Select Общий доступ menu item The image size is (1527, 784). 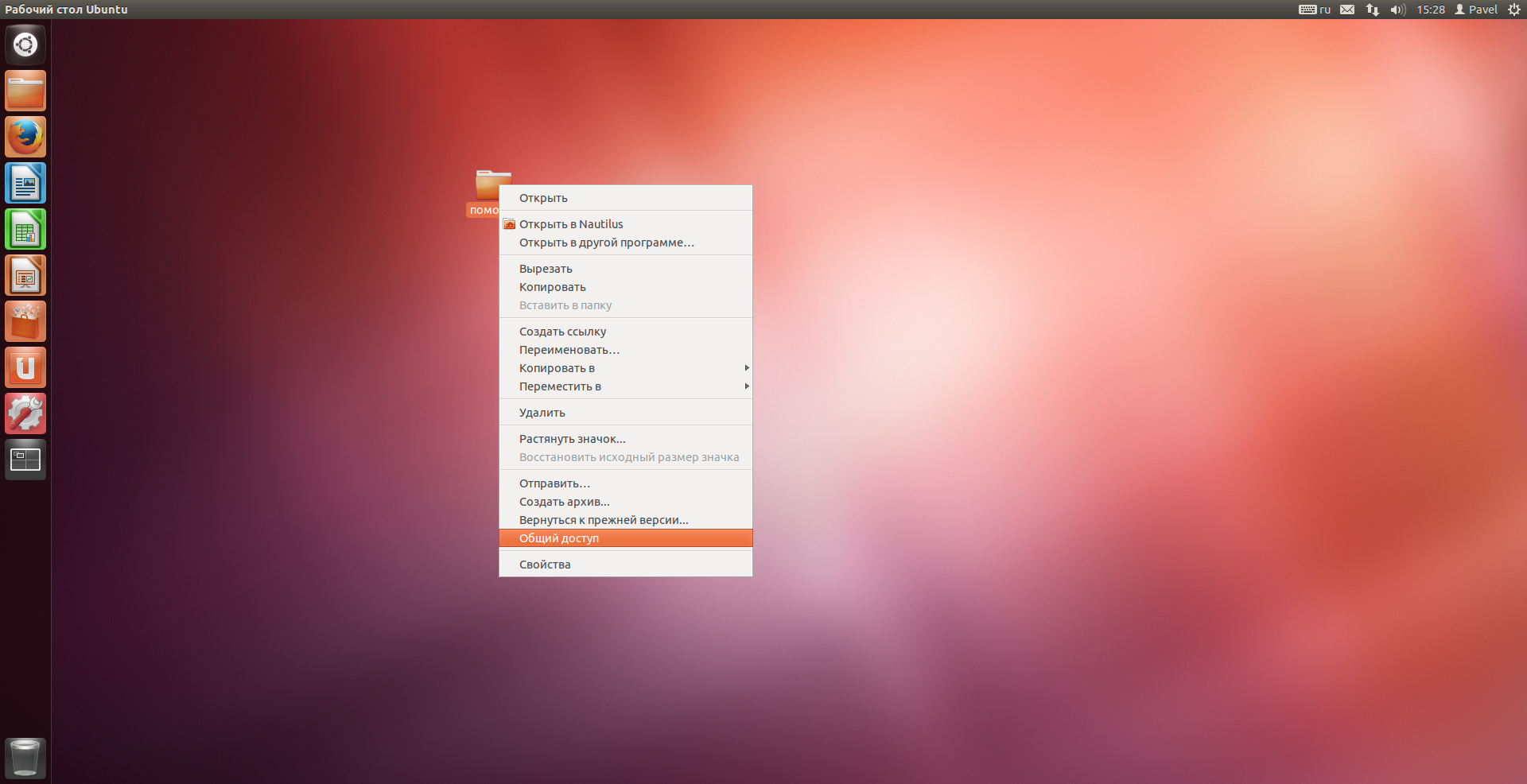point(626,538)
